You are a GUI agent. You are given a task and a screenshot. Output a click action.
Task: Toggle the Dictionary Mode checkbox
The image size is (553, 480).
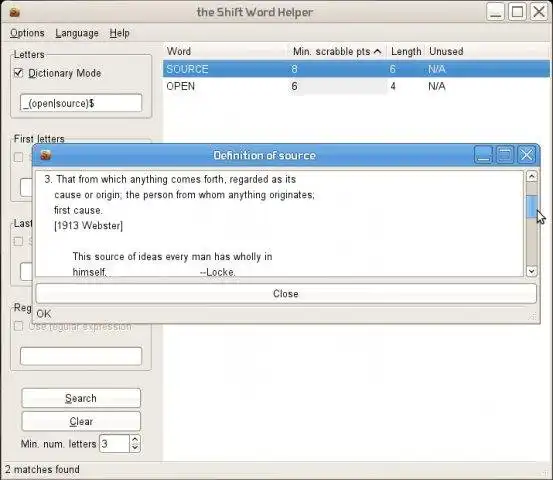pyautogui.click(x=18, y=73)
